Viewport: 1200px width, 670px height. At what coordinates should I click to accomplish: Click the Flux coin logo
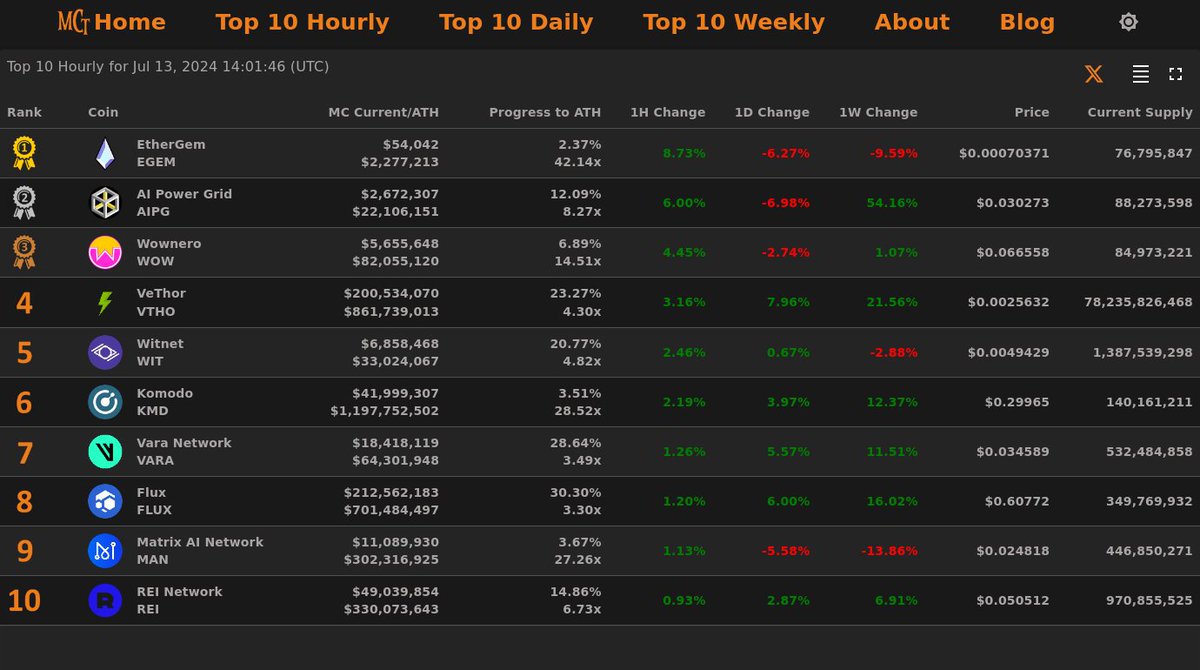105,501
